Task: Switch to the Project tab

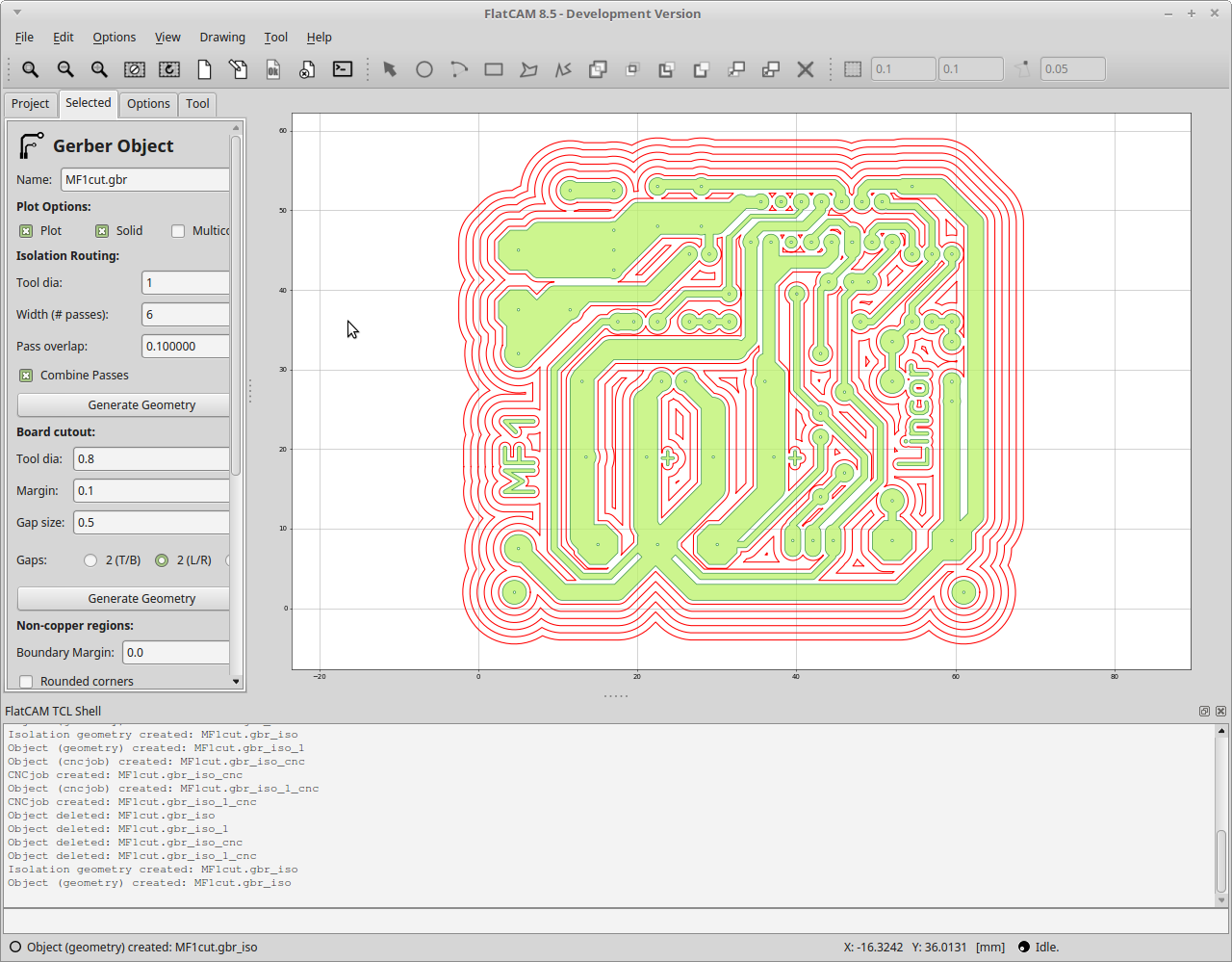Action: [30, 104]
